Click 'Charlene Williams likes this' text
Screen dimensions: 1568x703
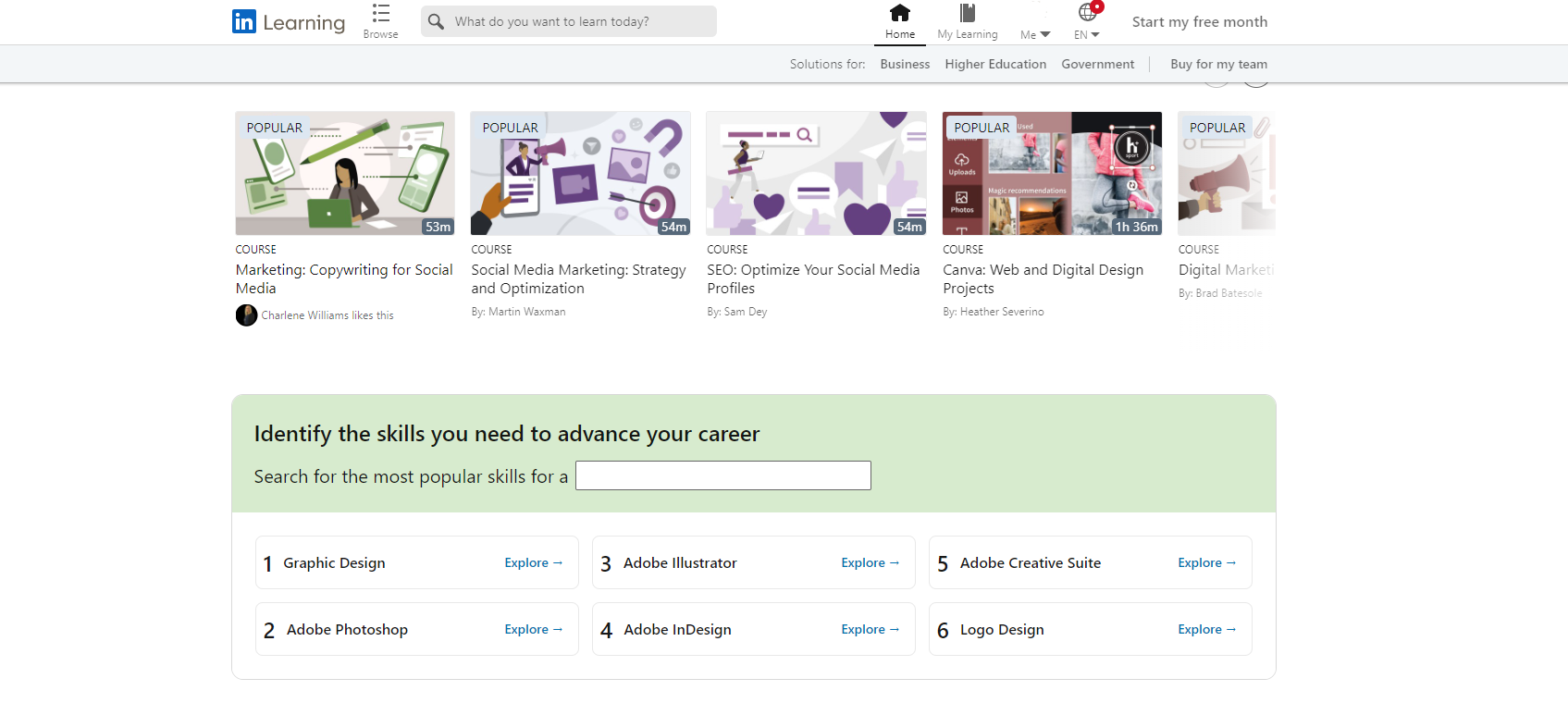(327, 315)
